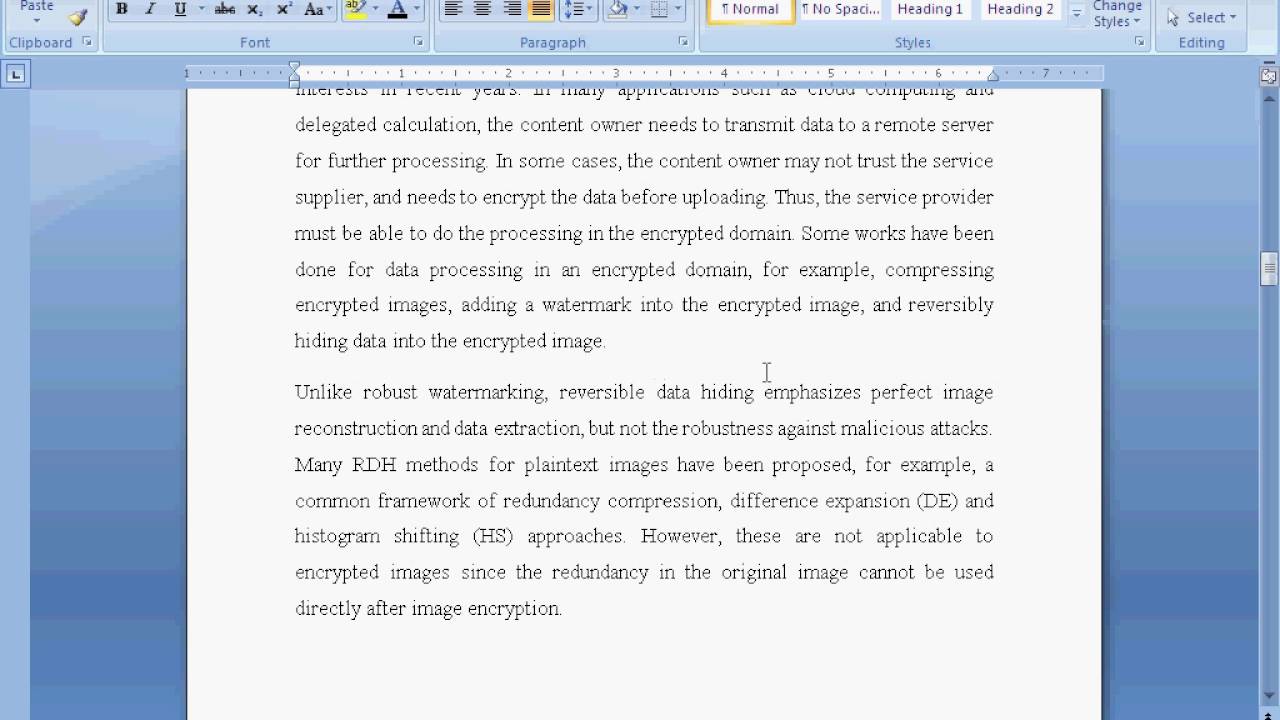The height and width of the screenshot is (720, 1280).
Task: Apply No Spacing style
Action: (841, 10)
